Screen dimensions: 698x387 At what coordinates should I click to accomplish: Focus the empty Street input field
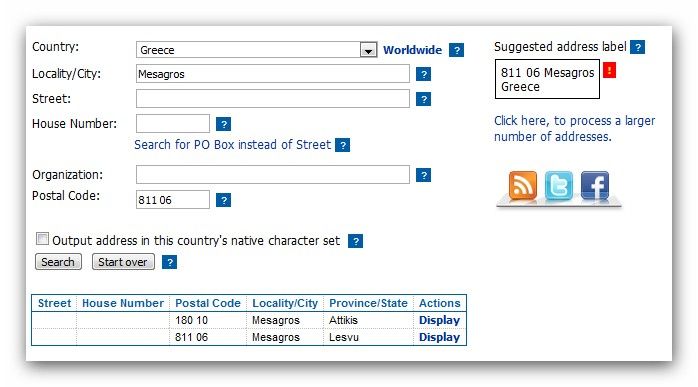pyautogui.click(x=273, y=99)
